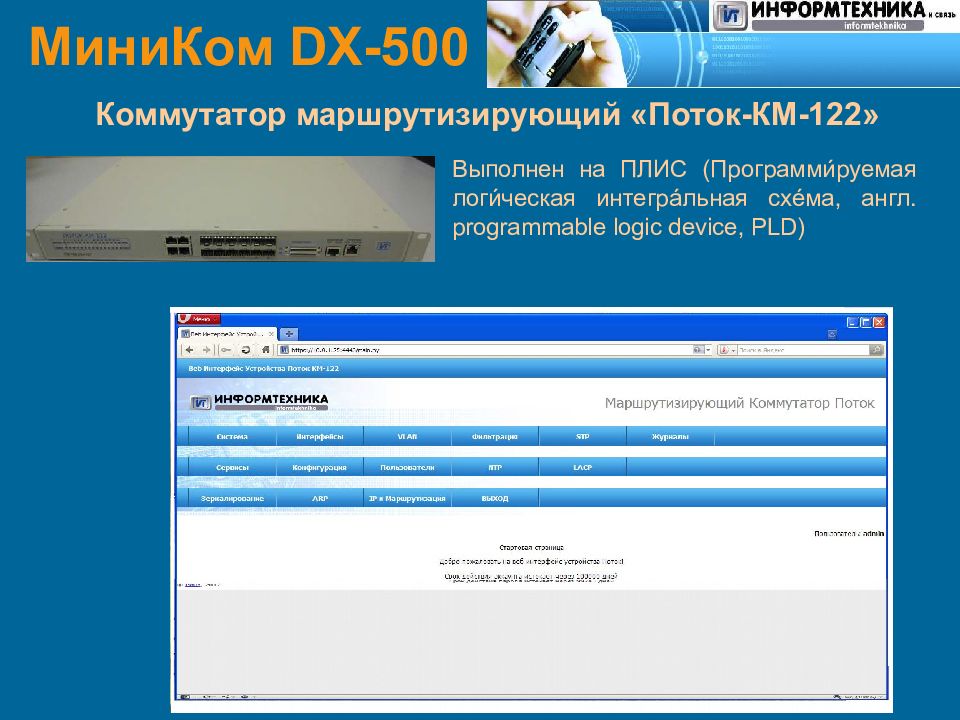Open the VLAN menu section
The width and height of the screenshot is (960, 720).
(407, 437)
